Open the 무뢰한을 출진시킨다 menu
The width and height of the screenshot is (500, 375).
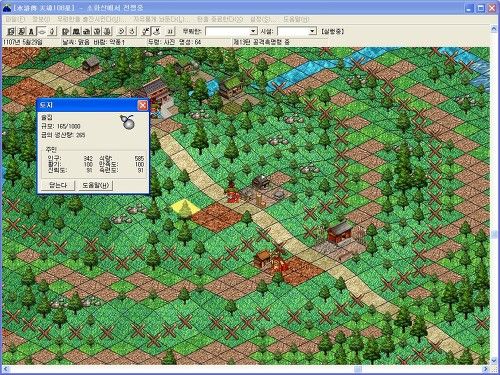(90, 19)
